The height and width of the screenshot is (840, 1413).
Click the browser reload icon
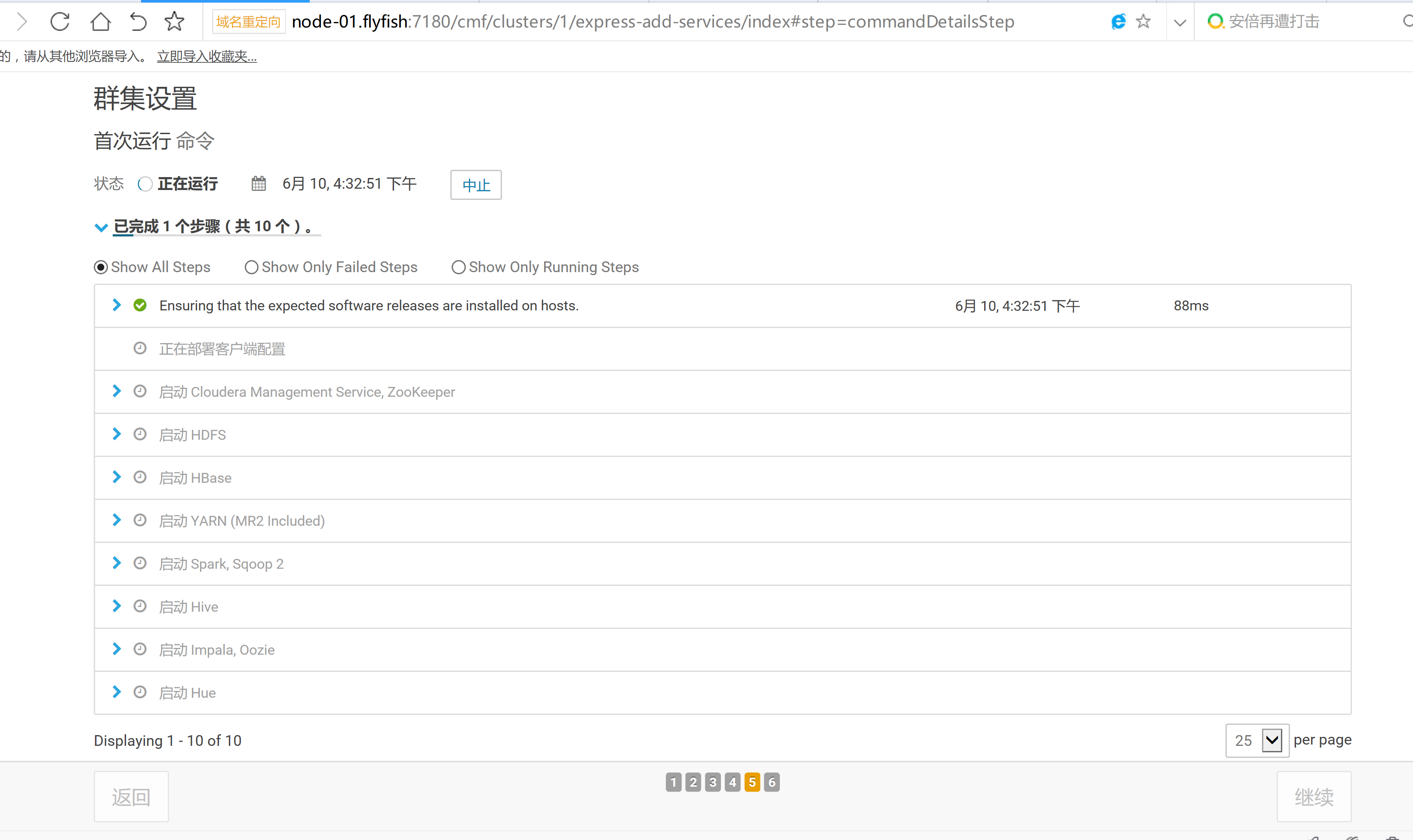tap(60, 21)
